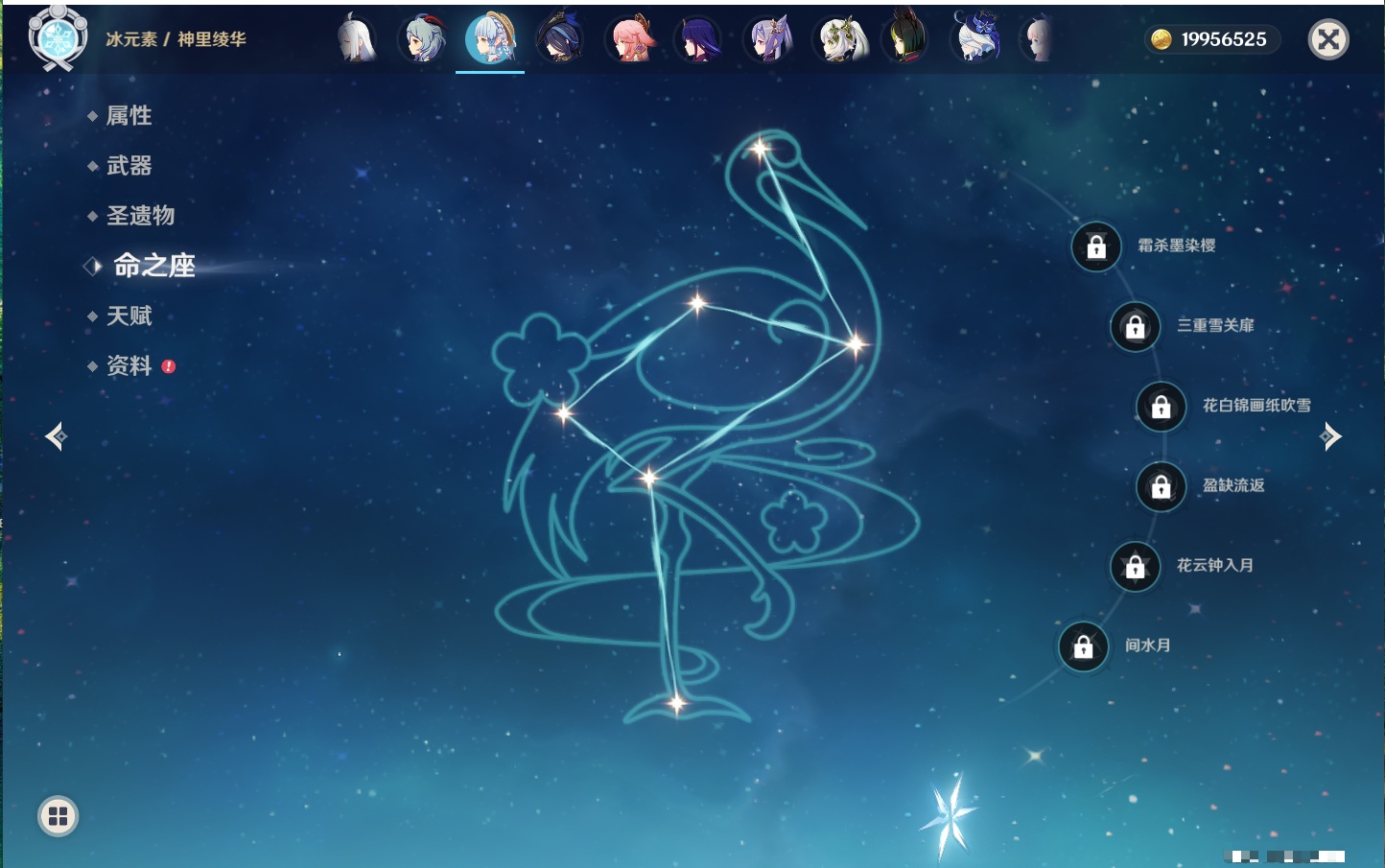This screenshot has height=868, width=1385.
Task: Click the Cryo element snowflake emblem
Action: pyautogui.click(x=58, y=38)
